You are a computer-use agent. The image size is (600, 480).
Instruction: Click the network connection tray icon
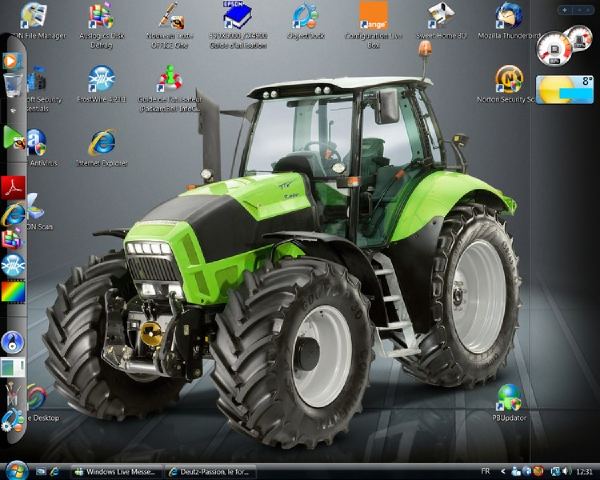coord(555,471)
